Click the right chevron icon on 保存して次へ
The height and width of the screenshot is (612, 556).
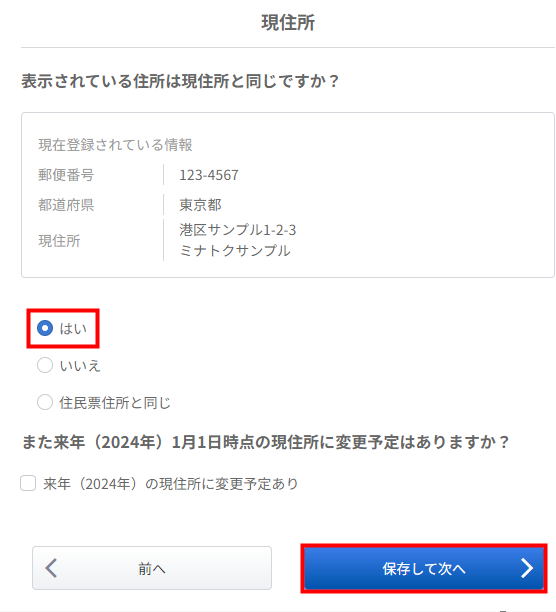[527, 568]
